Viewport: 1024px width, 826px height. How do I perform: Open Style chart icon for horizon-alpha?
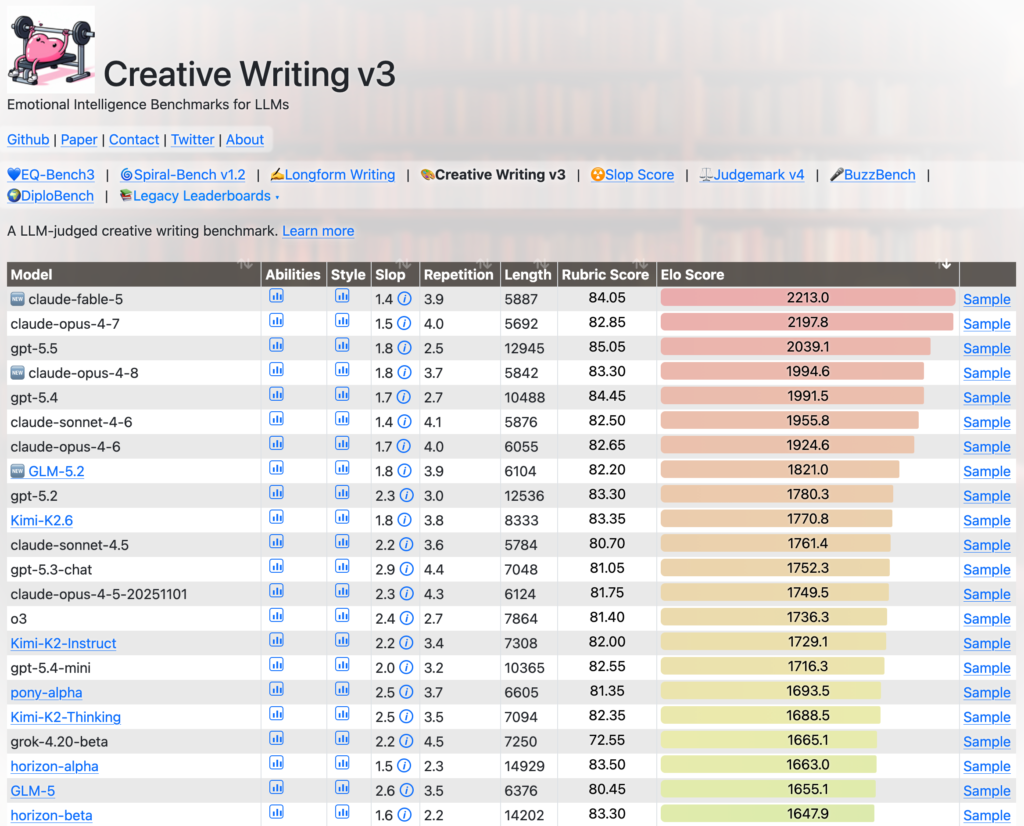tap(342, 763)
